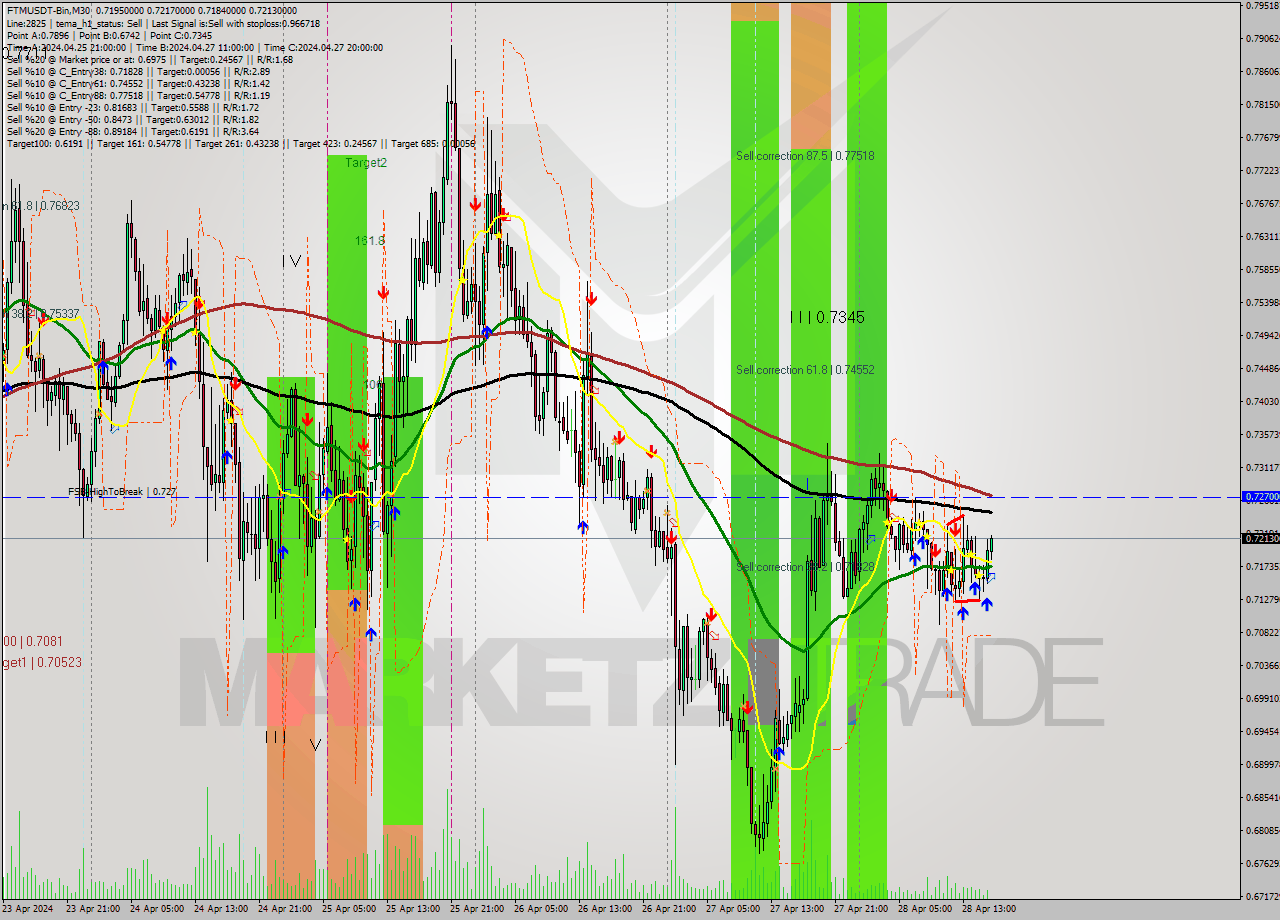Click the '161.8' fib level label
This screenshot has height=920, width=1280.
[x=370, y=241]
